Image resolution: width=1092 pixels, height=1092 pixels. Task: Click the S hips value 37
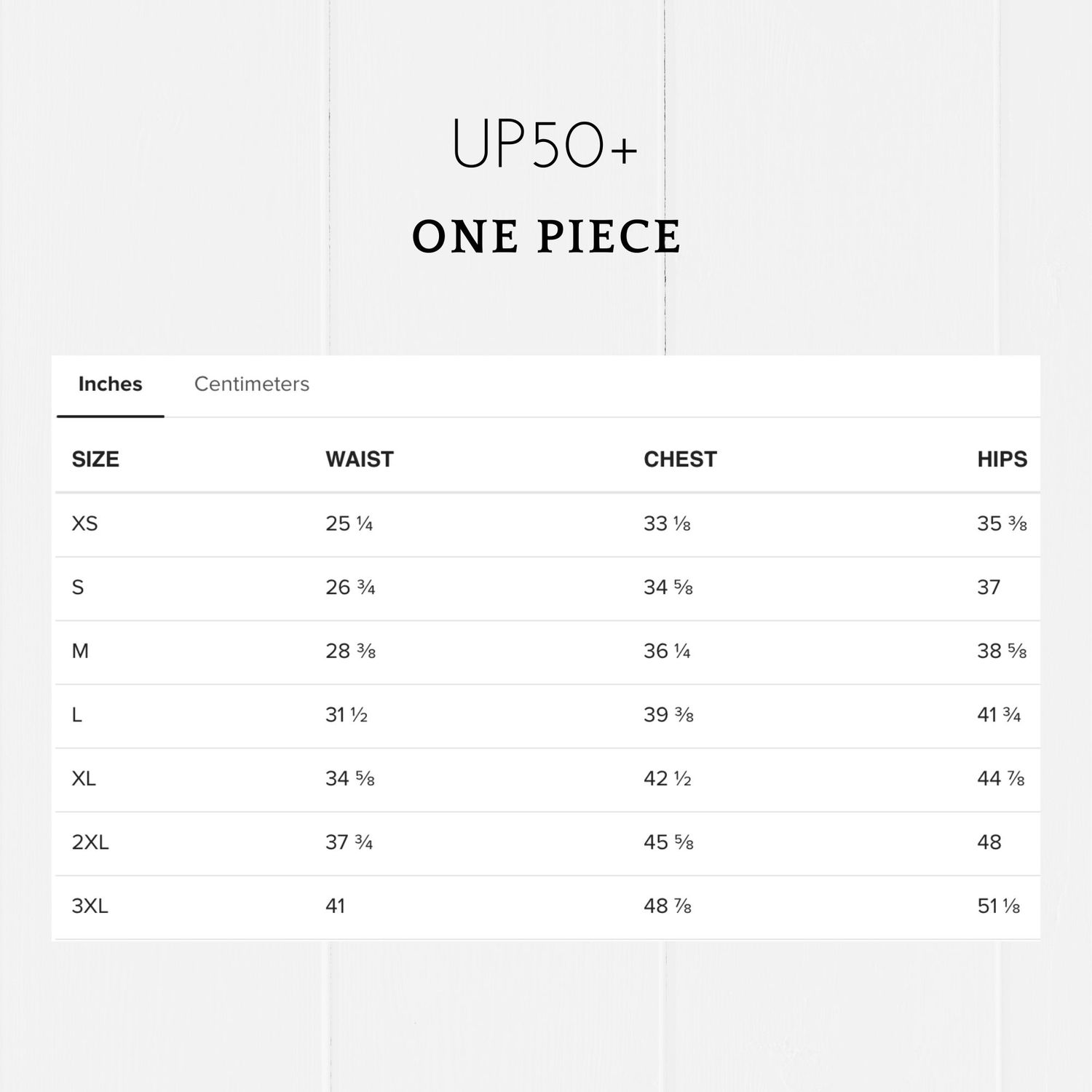click(988, 587)
